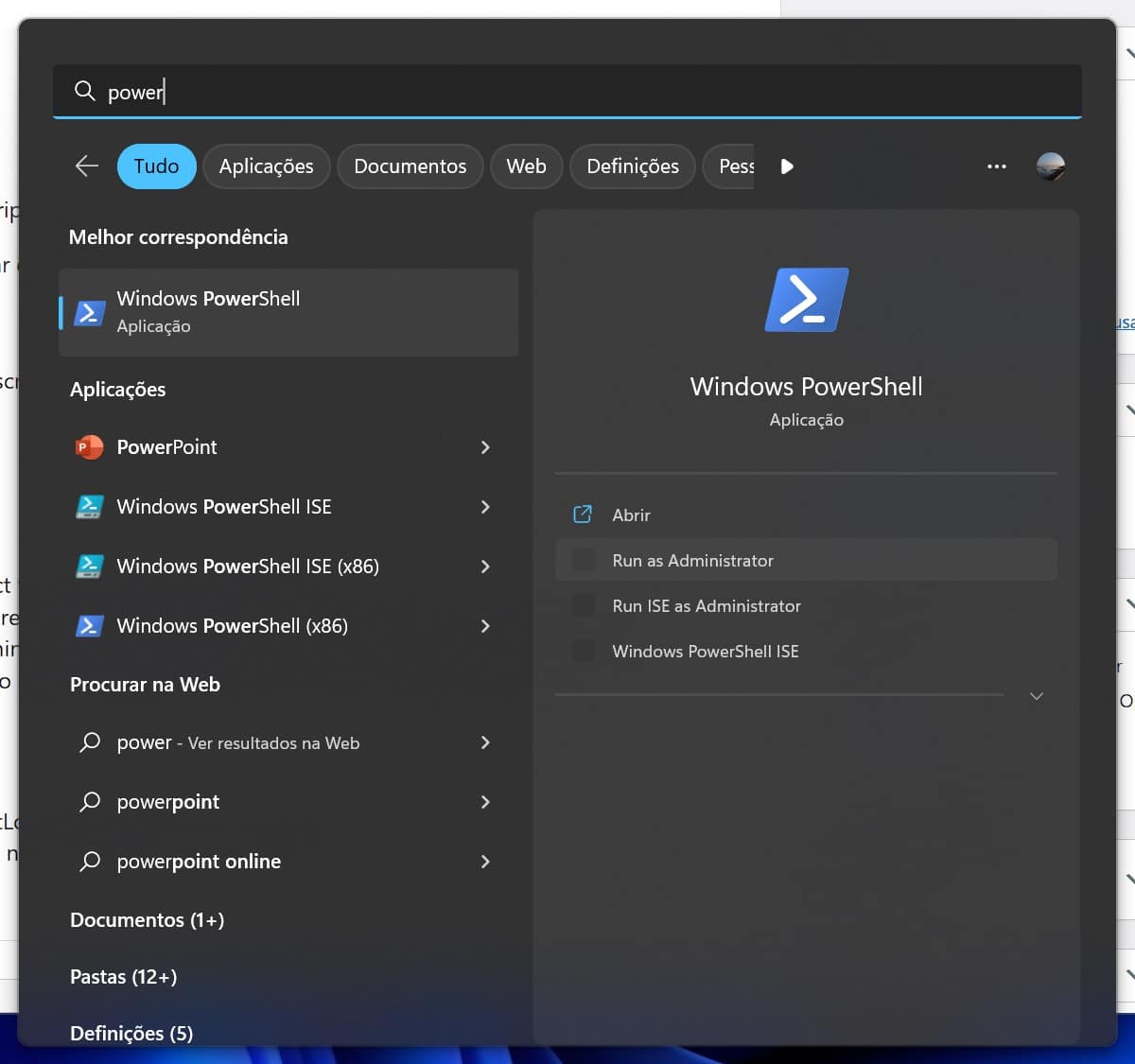Screen dimensions: 1135x1064
Task: Click the Abrir open-external icon
Action: [x=584, y=515]
